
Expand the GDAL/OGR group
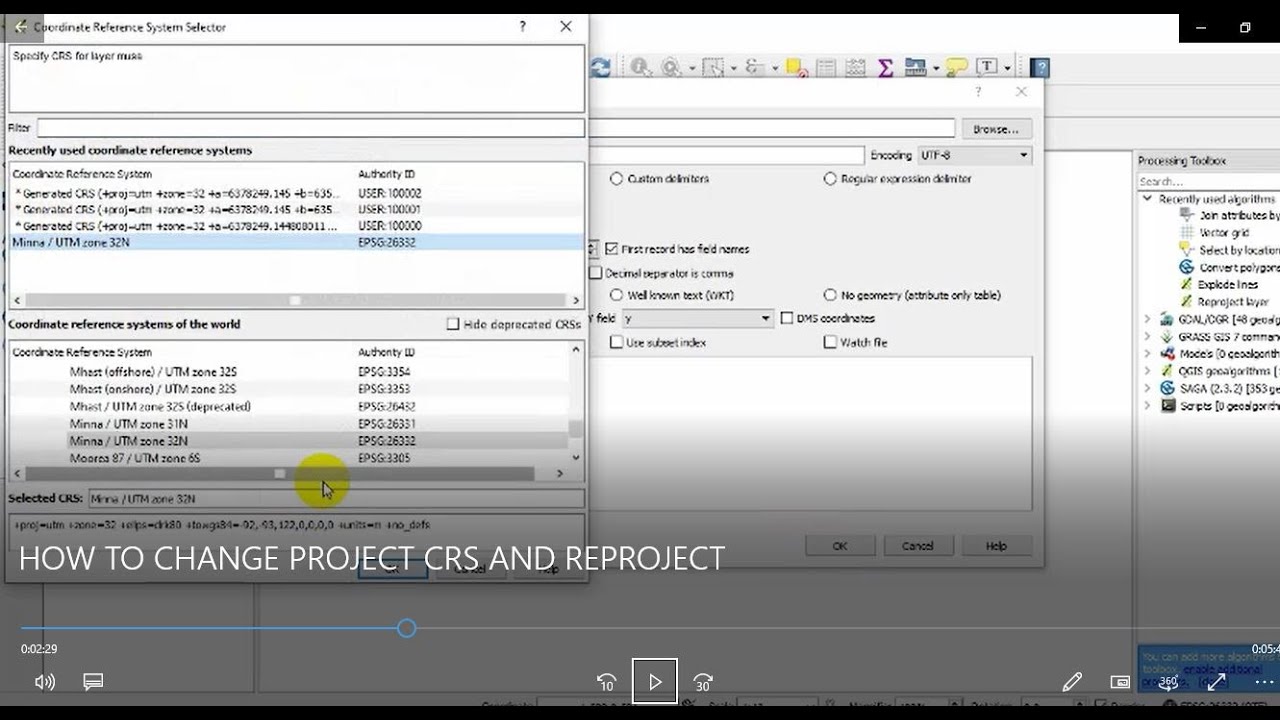tap(1147, 319)
